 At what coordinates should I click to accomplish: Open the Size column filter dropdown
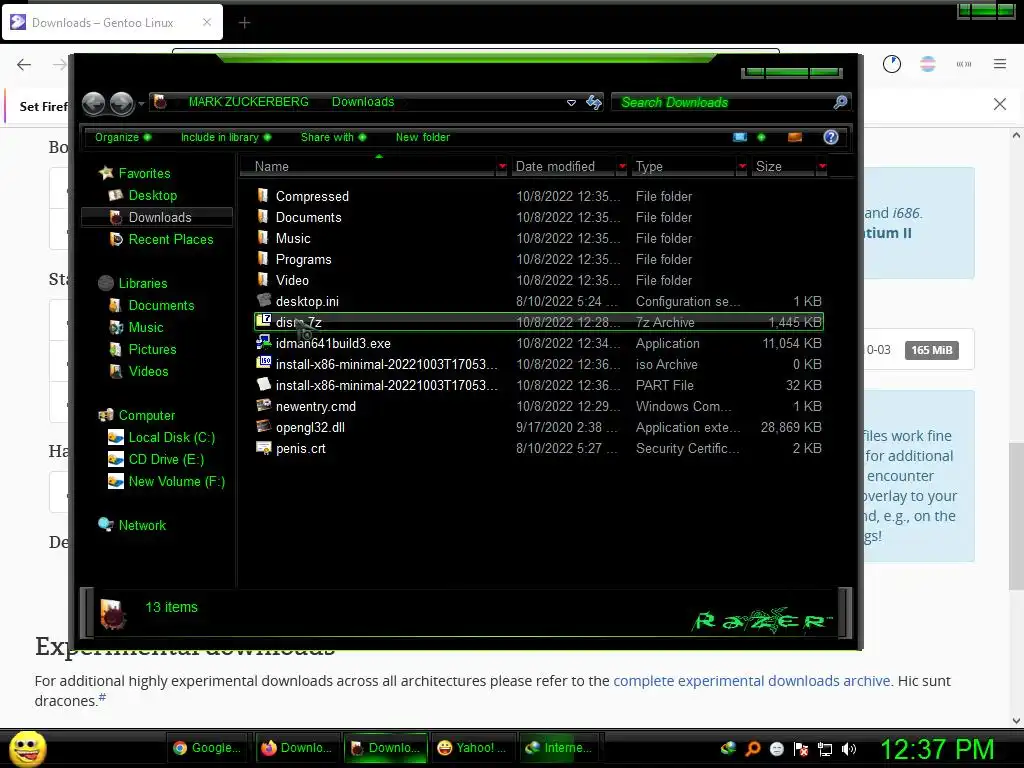click(x=822, y=167)
